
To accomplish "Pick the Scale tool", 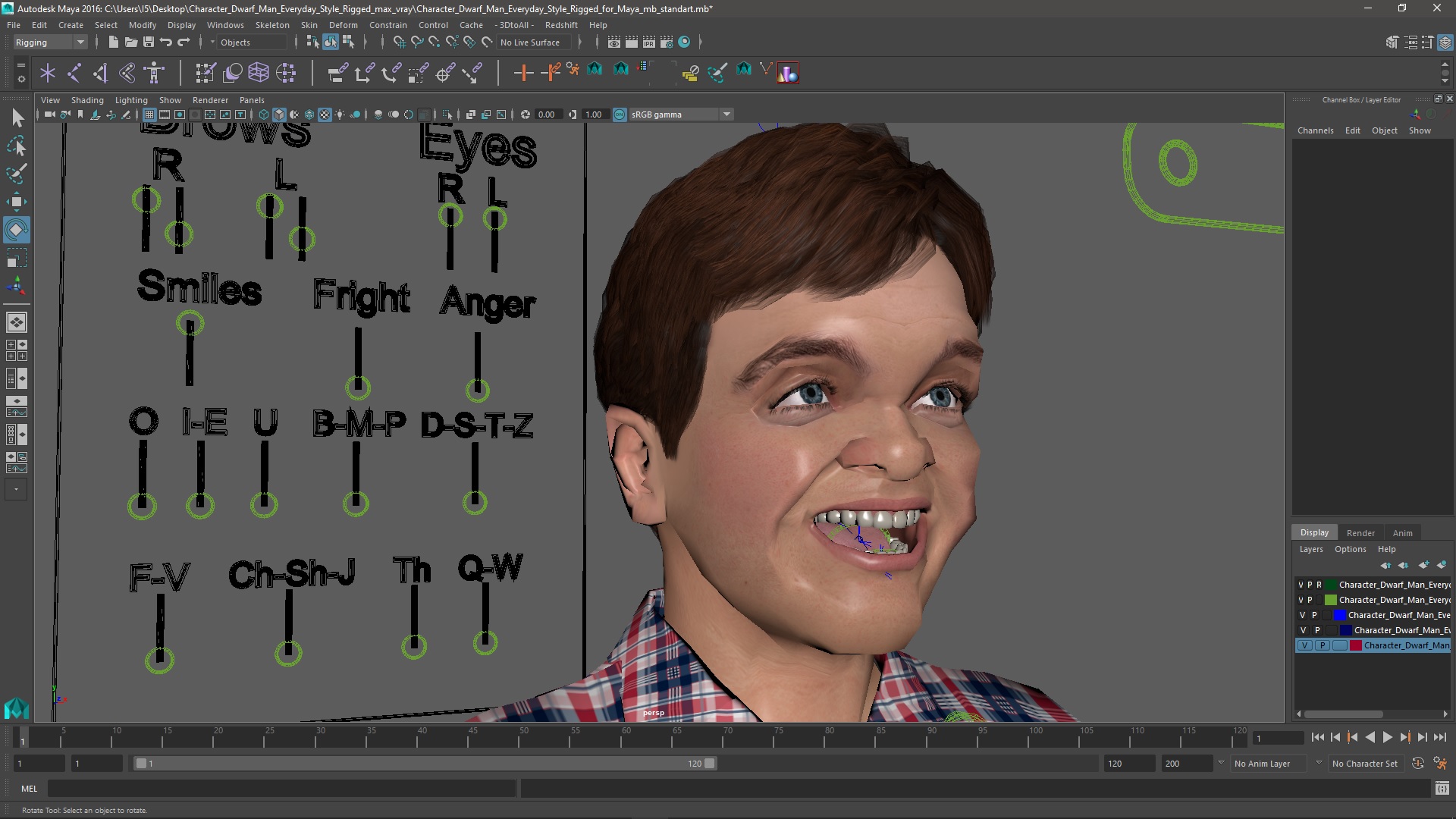I will [17, 258].
